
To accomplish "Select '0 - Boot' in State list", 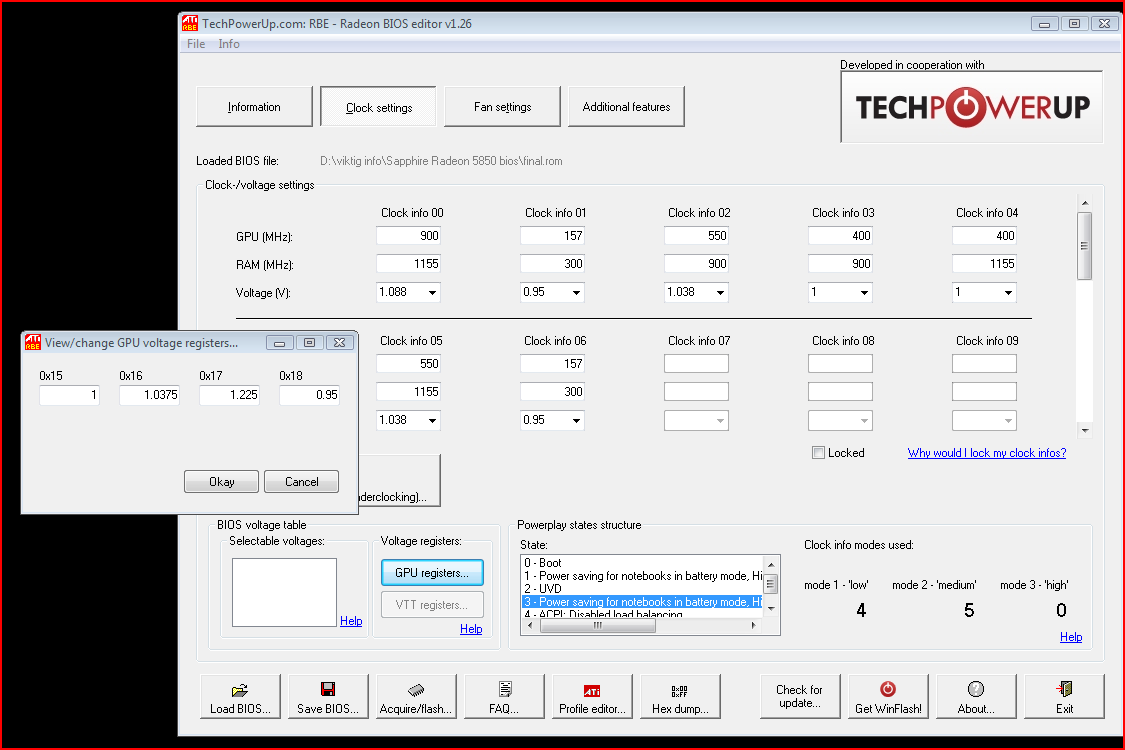I will click(x=642, y=563).
